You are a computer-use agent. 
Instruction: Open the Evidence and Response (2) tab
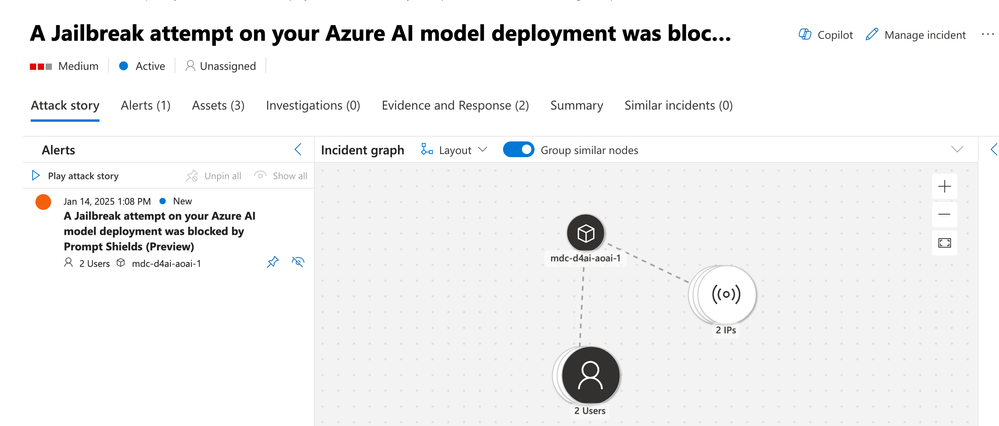tap(455, 106)
